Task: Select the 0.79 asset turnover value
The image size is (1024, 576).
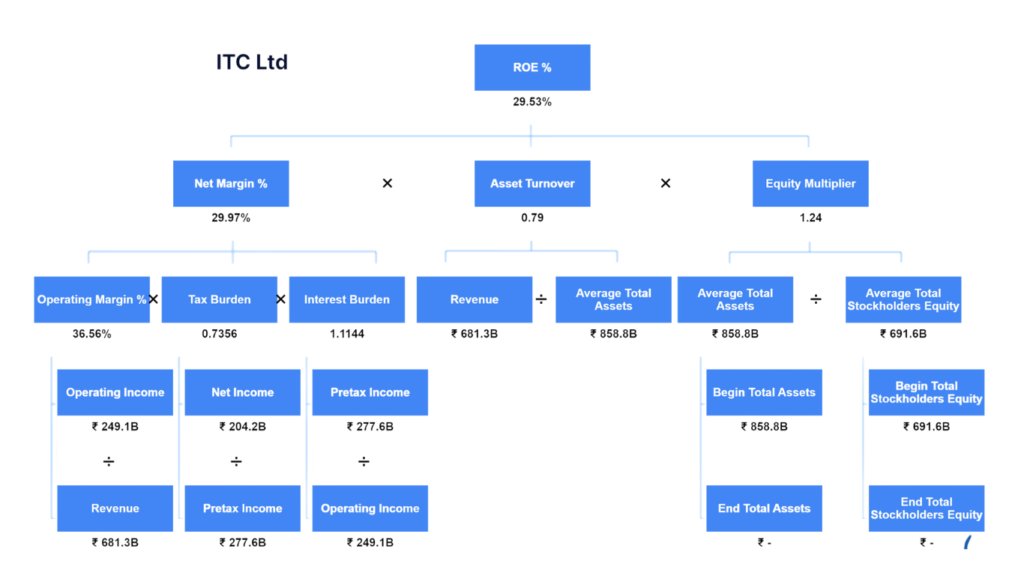Action: tap(532, 217)
